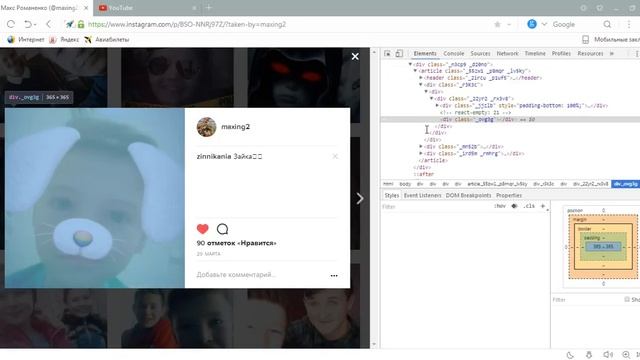Screen dimensions: 640x360
Task: Open DOM Breakpoints sidebar tab
Action: pos(468,196)
